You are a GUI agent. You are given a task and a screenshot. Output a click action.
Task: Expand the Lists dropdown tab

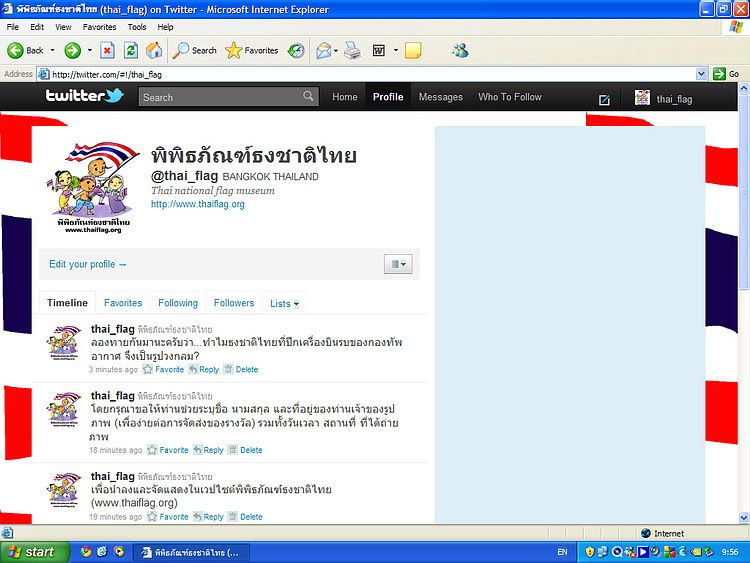[x=285, y=303]
